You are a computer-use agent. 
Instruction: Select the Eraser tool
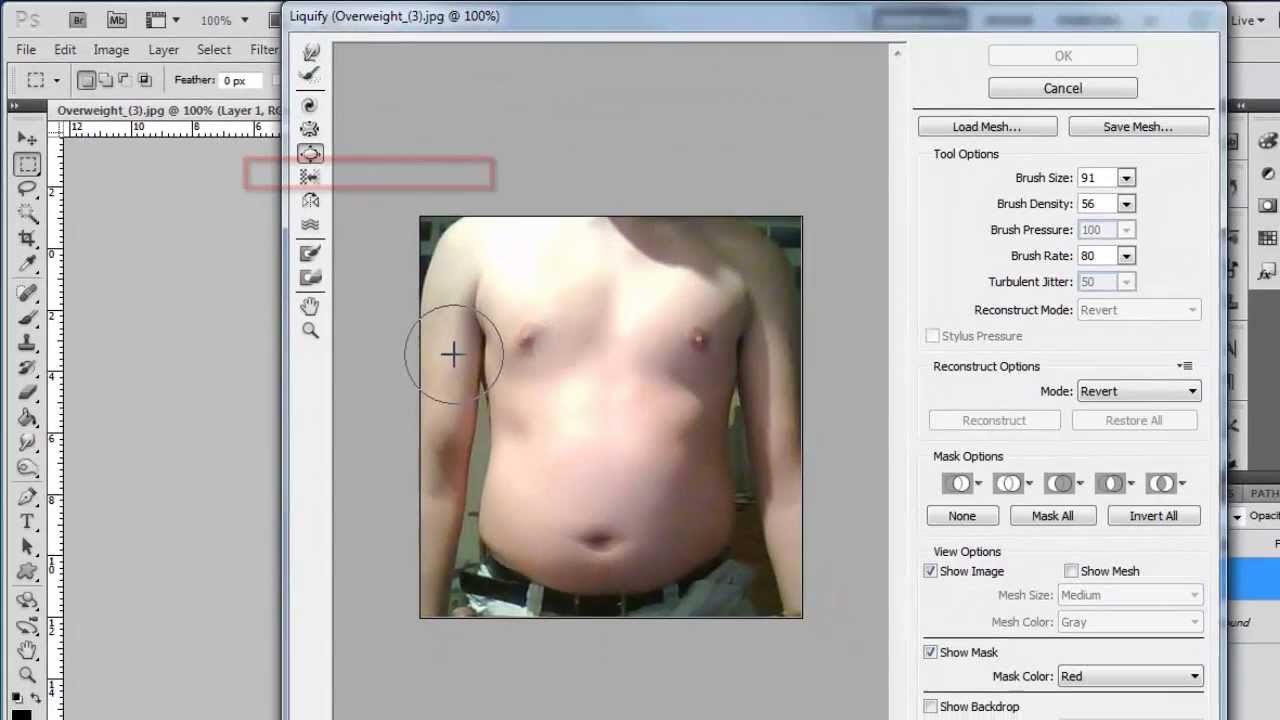[x=27, y=393]
